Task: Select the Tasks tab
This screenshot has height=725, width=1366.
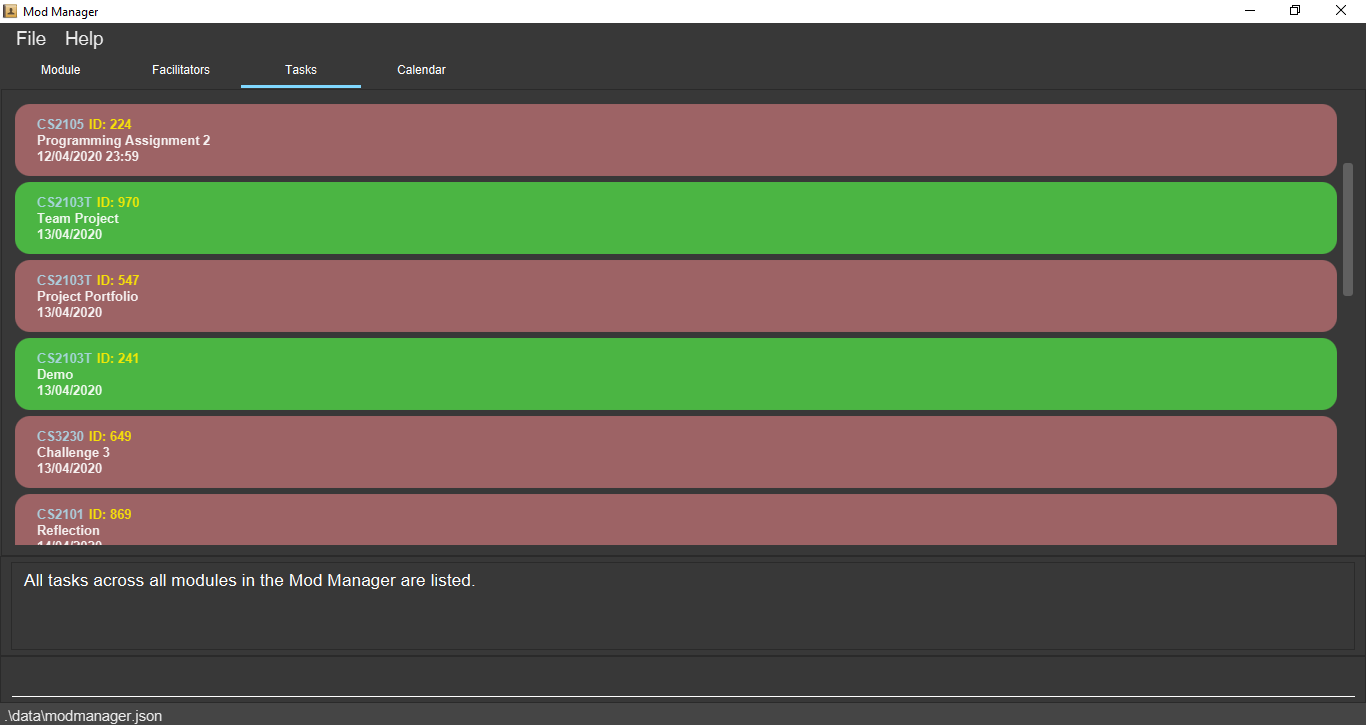Action: [301, 70]
